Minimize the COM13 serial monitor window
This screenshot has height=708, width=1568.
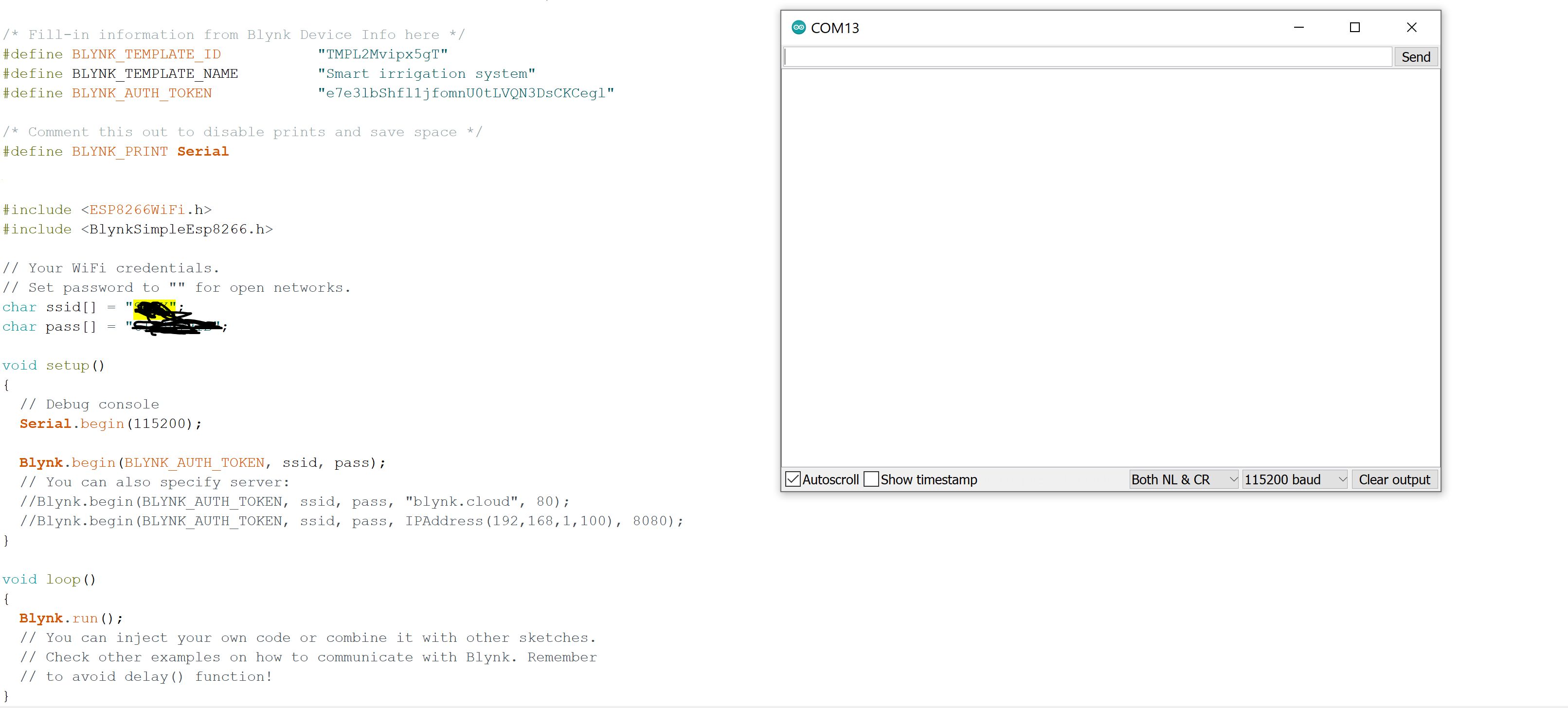click(x=1298, y=27)
